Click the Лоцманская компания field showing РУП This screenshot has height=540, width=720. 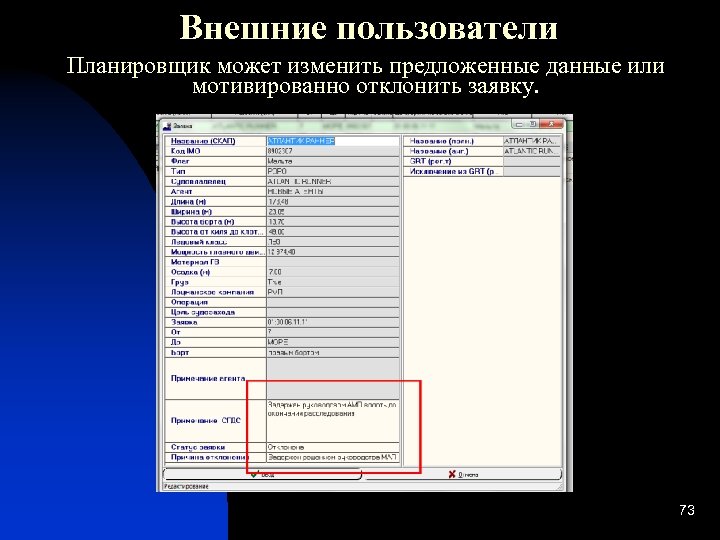click(x=333, y=292)
